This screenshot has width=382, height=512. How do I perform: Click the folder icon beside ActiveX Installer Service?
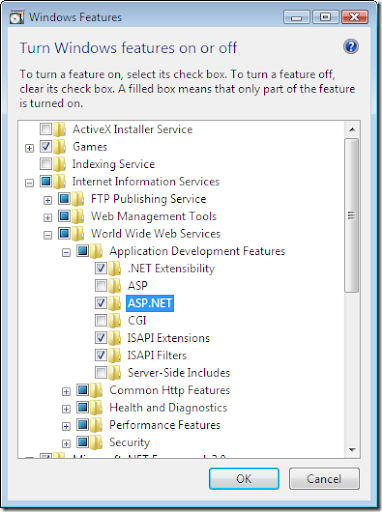click(60, 129)
